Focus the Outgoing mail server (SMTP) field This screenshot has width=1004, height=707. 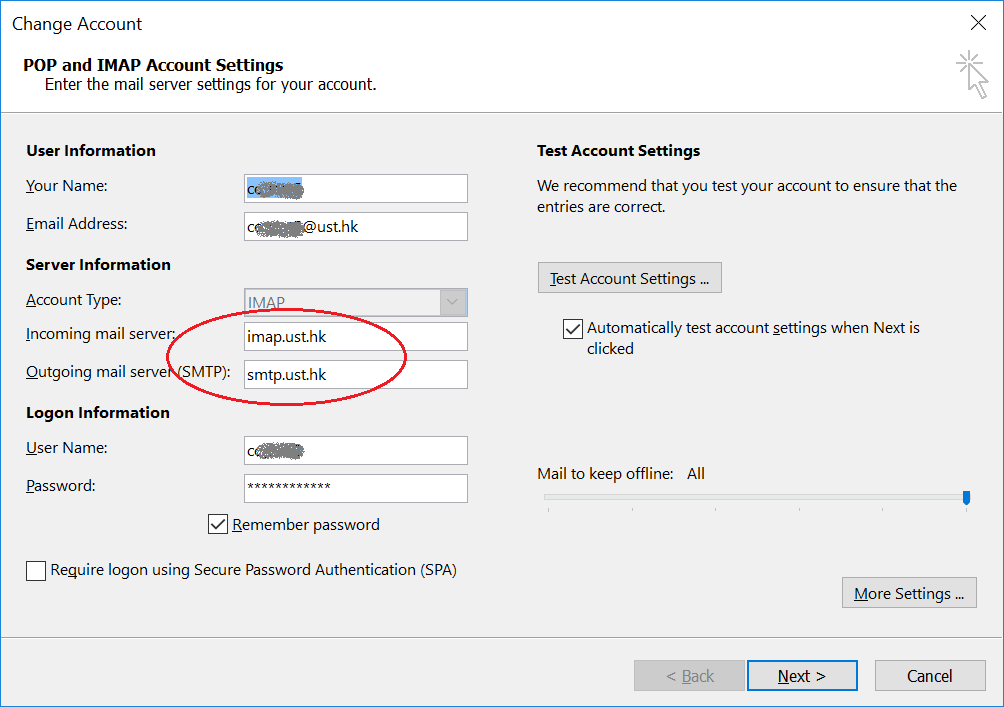(355, 375)
